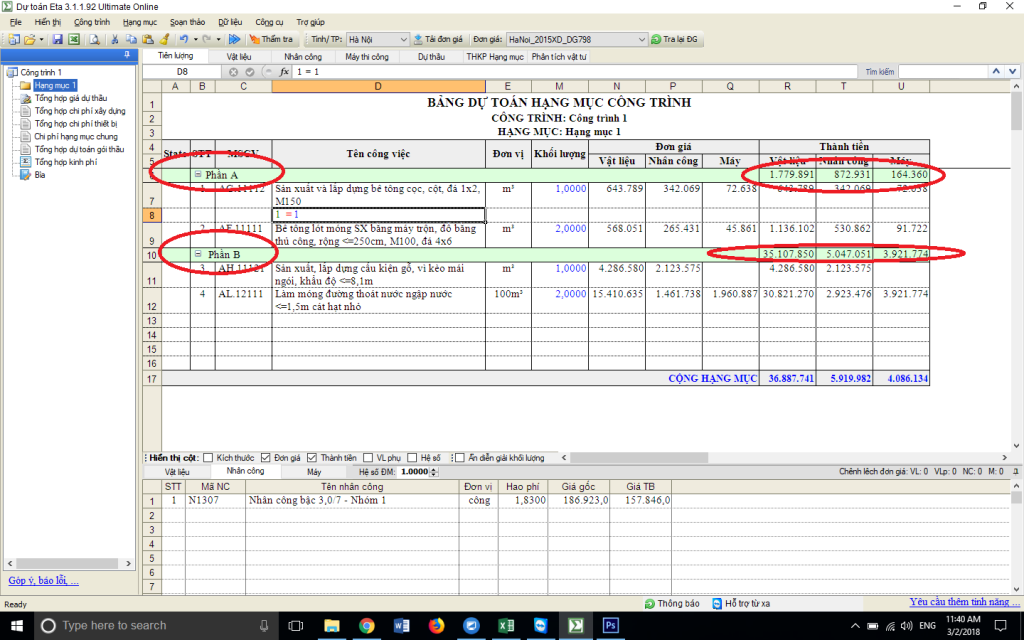Toggle the Ẩn diễn giải khối lượng checkbox
The image size is (1024, 640).
tap(459, 457)
